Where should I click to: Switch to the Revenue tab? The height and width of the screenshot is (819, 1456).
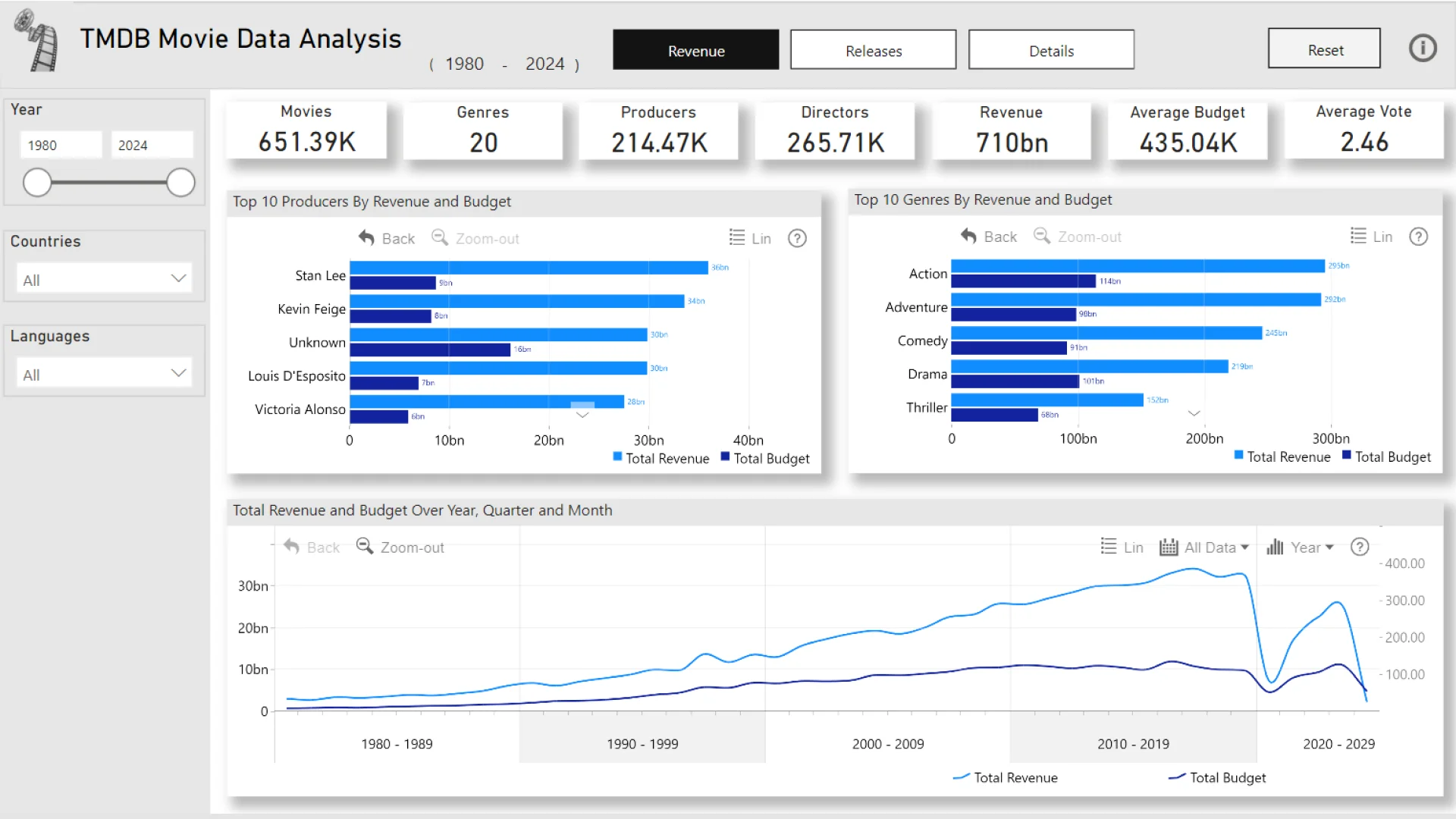coord(695,50)
